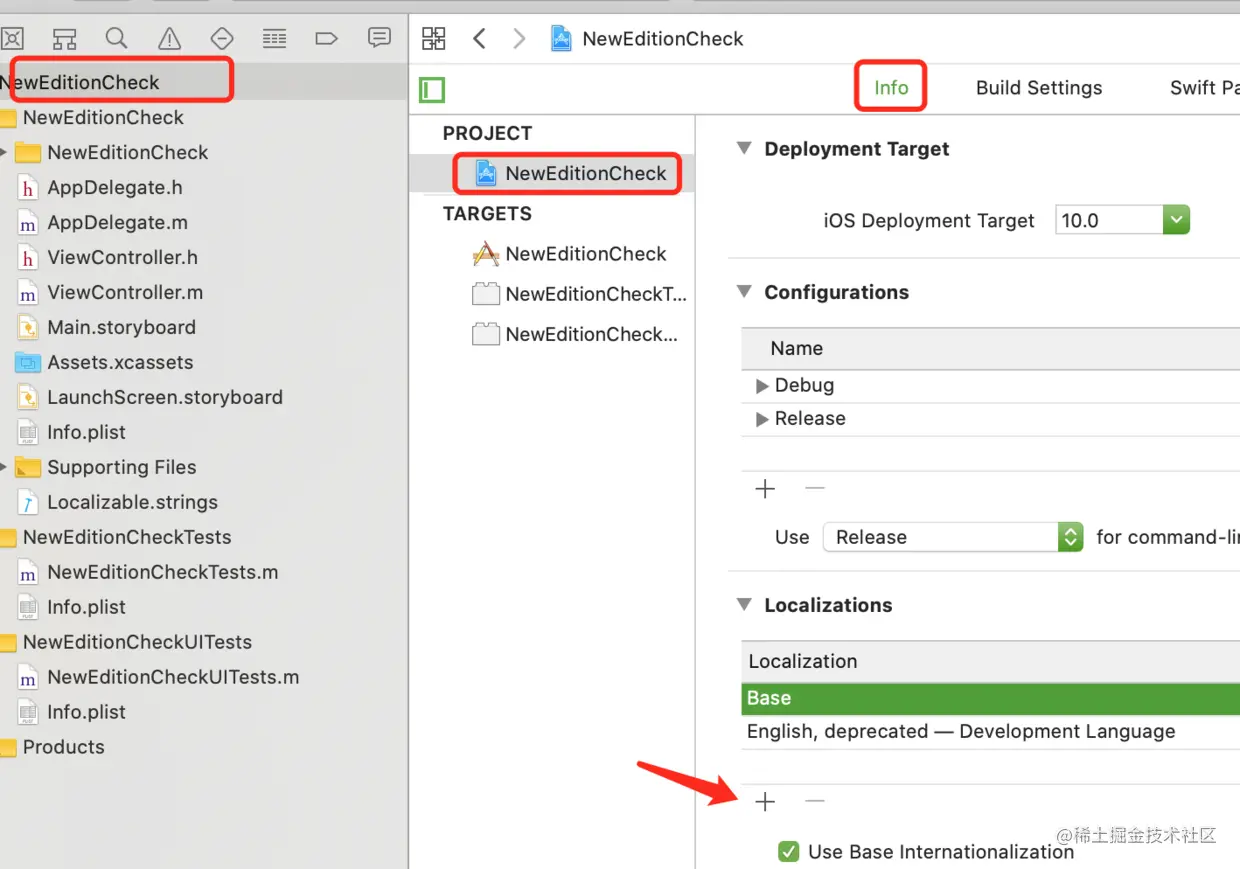Click the NewEditionCheck file icon in jump bar
The width and height of the screenshot is (1240, 869).
coord(561,39)
